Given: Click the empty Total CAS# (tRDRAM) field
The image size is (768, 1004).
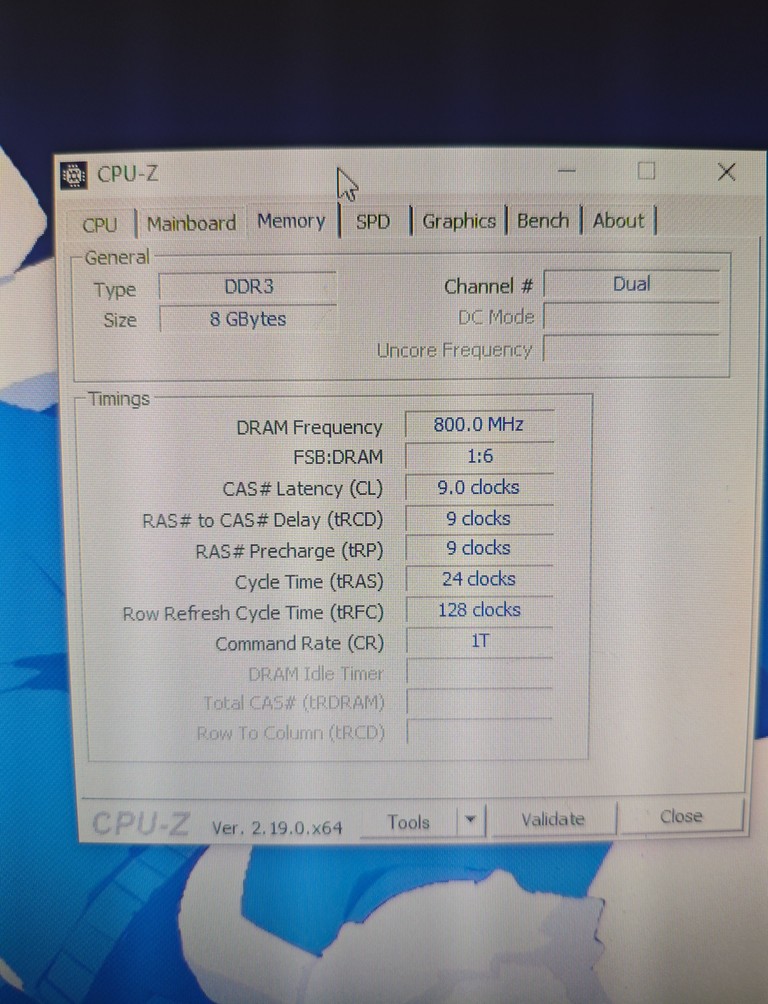Looking at the screenshot, I should click(x=479, y=702).
